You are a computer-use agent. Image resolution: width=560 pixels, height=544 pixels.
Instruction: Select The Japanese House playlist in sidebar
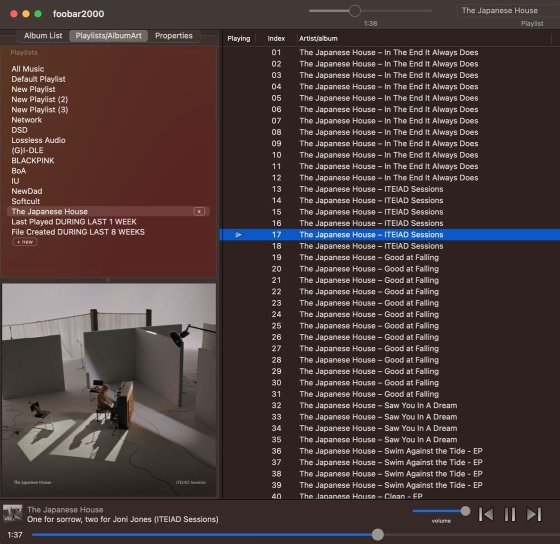[x=108, y=211]
